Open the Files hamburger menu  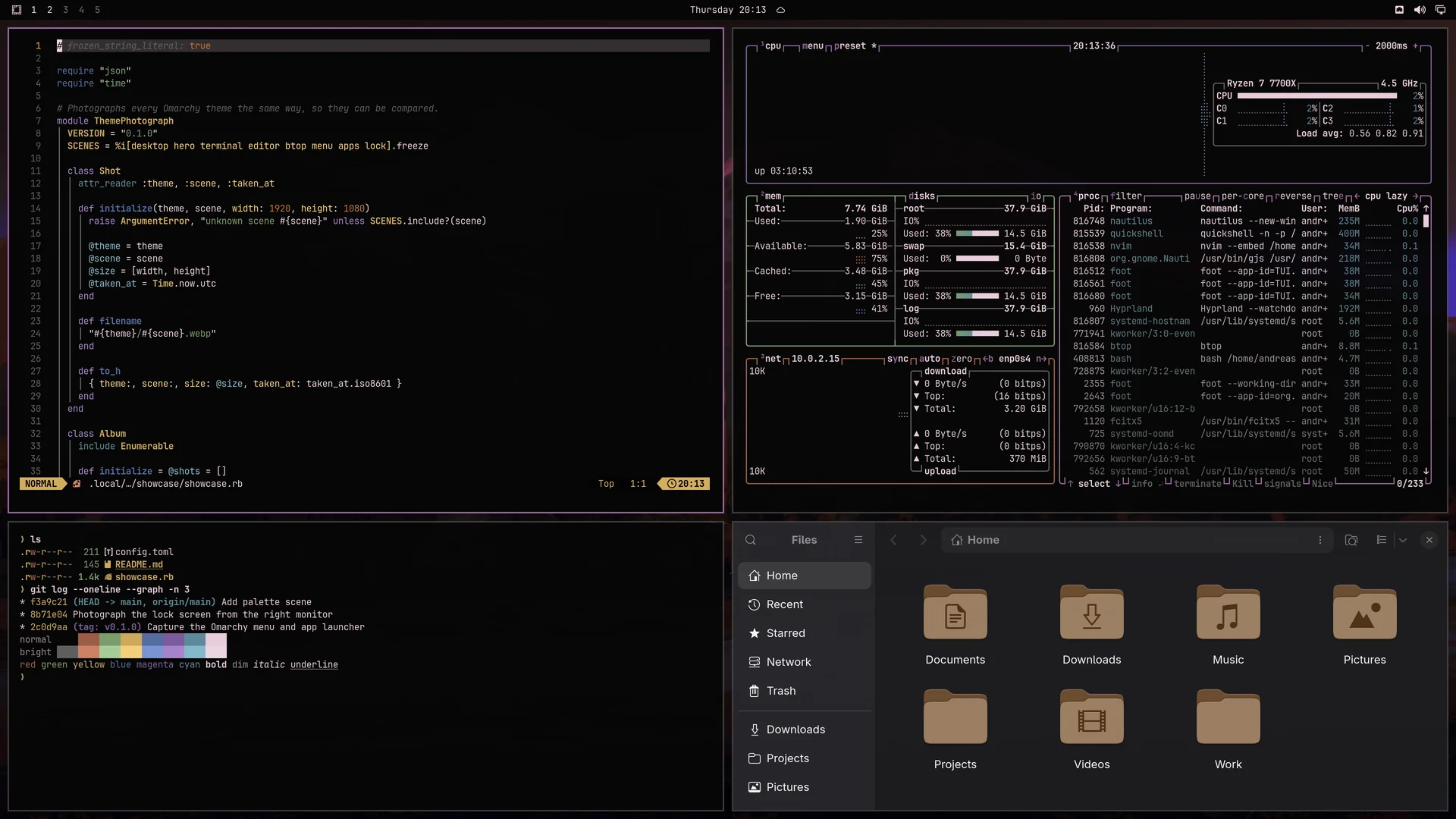pyautogui.click(x=858, y=540)
